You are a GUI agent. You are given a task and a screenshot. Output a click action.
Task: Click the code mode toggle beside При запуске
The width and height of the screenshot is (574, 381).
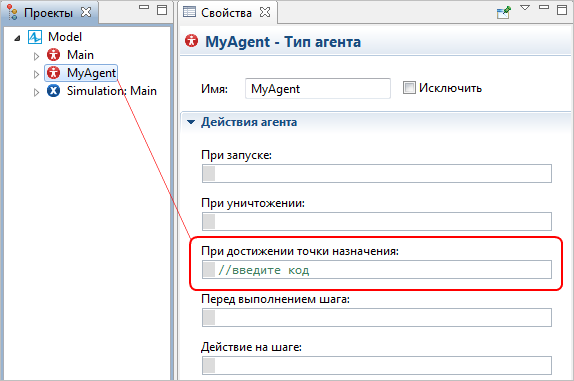pyautogui.click(x=209, y=173)
